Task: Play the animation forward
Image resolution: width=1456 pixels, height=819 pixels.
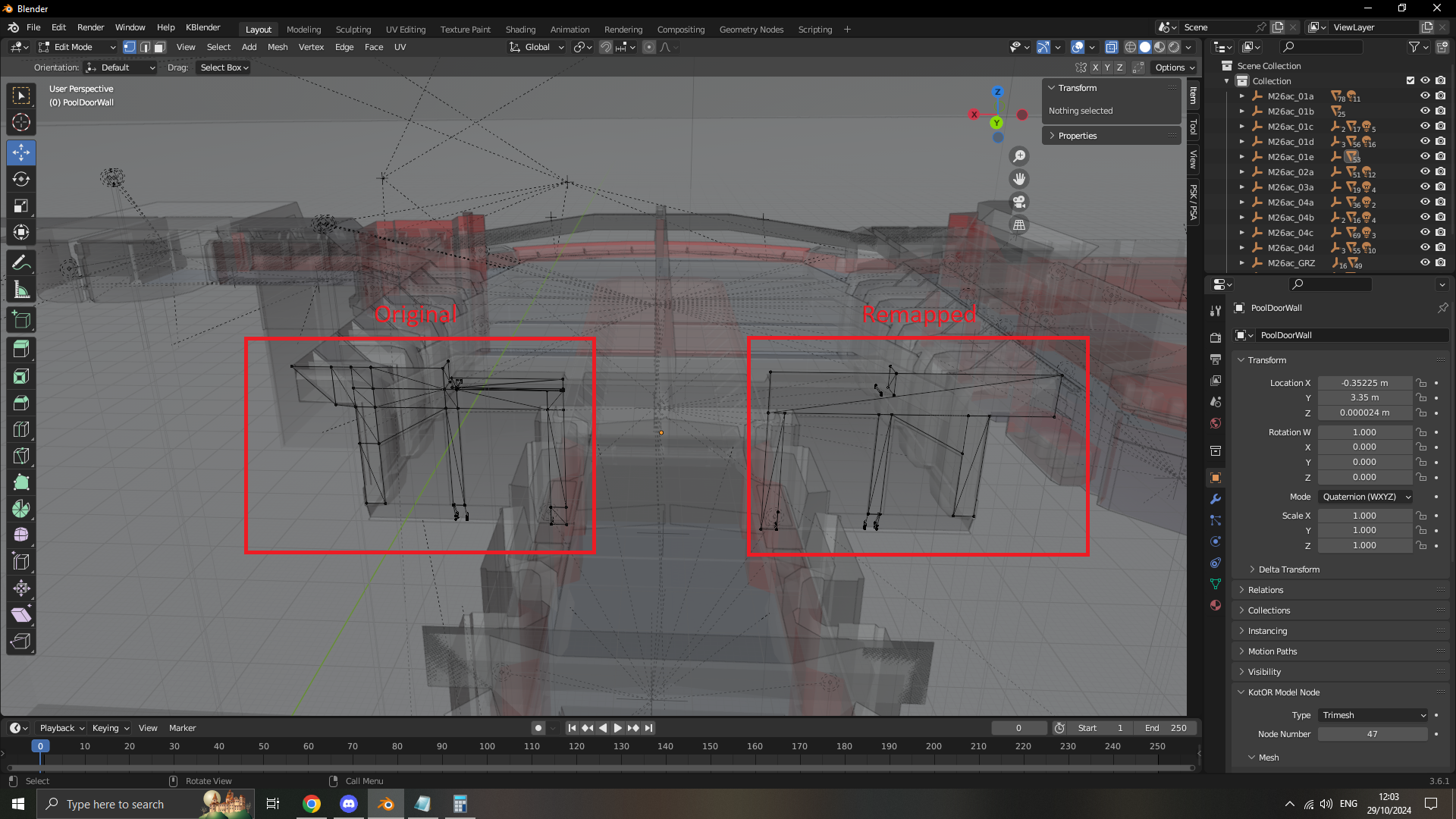Action: pyautogui.click(x=618, y=728)
